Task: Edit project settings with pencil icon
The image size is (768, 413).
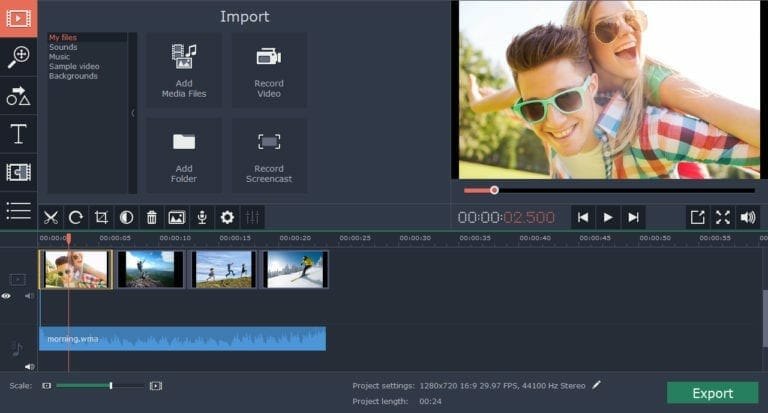Action: [x=597, y=384]
